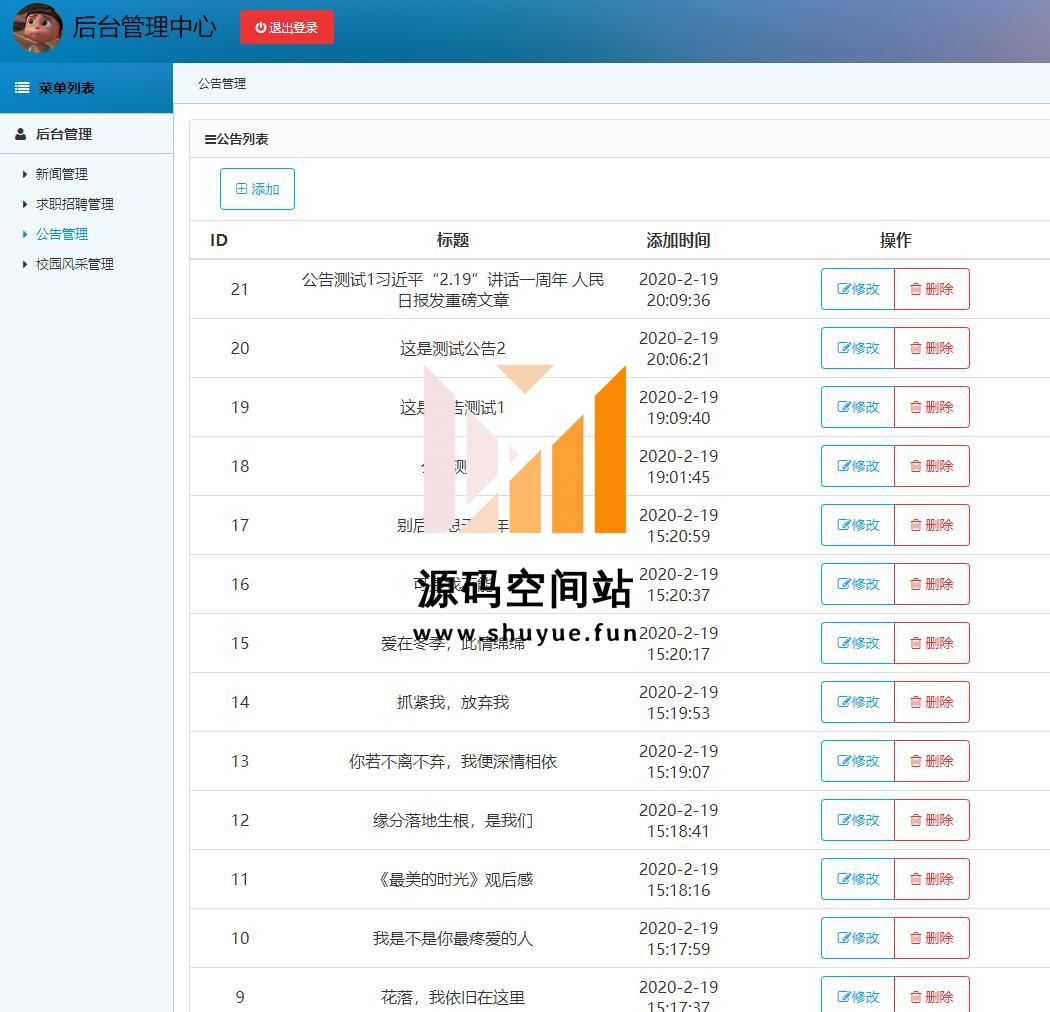Click the edit pencil icon in row 17
Image resolution: width=1050 pixels, height=1012 pixels.
pos(843,525)
